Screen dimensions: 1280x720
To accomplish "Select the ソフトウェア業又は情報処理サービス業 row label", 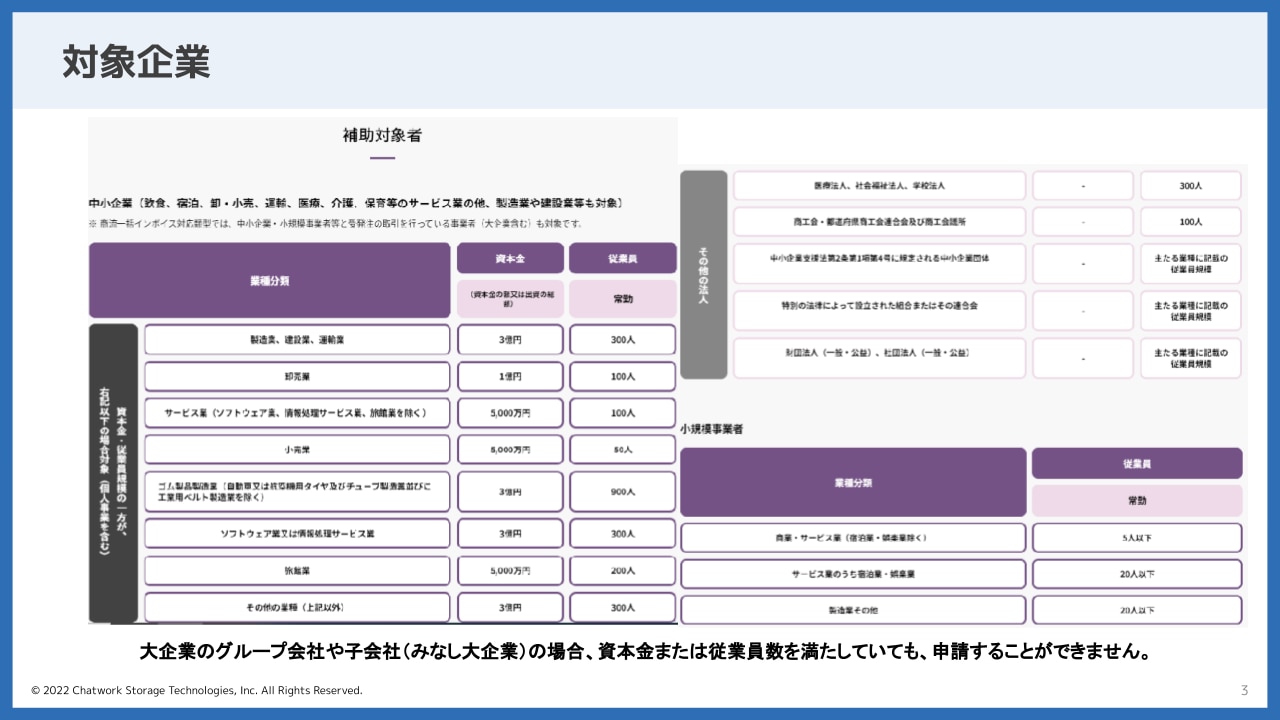I will click(x=297, y=534).
